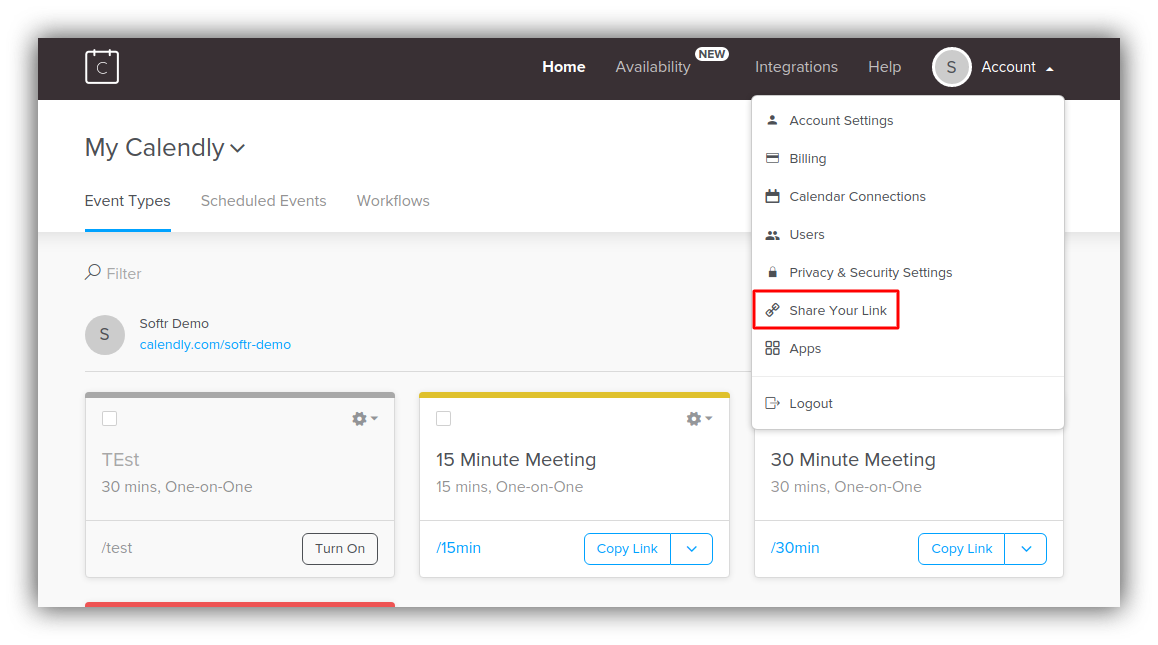This screenshot has height=645, width=1158.
Task: Click the grid icon beside Apps
Action: [772, 349]
